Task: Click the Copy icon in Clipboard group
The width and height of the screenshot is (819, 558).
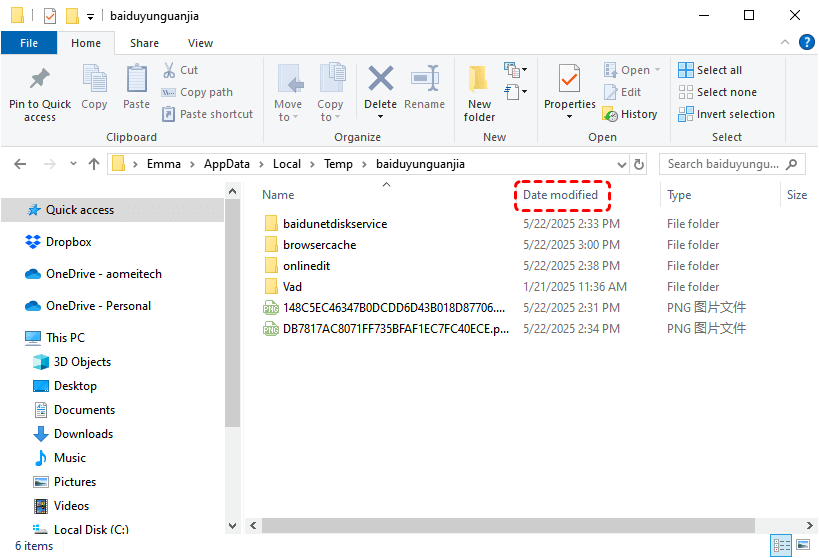Action: click(x=94, y=79)
